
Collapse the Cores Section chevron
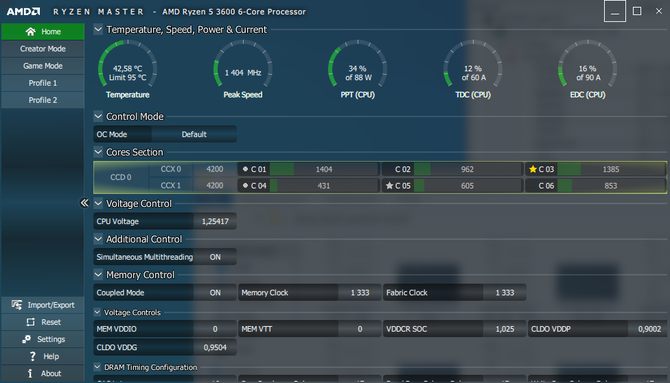coord(98,152)
